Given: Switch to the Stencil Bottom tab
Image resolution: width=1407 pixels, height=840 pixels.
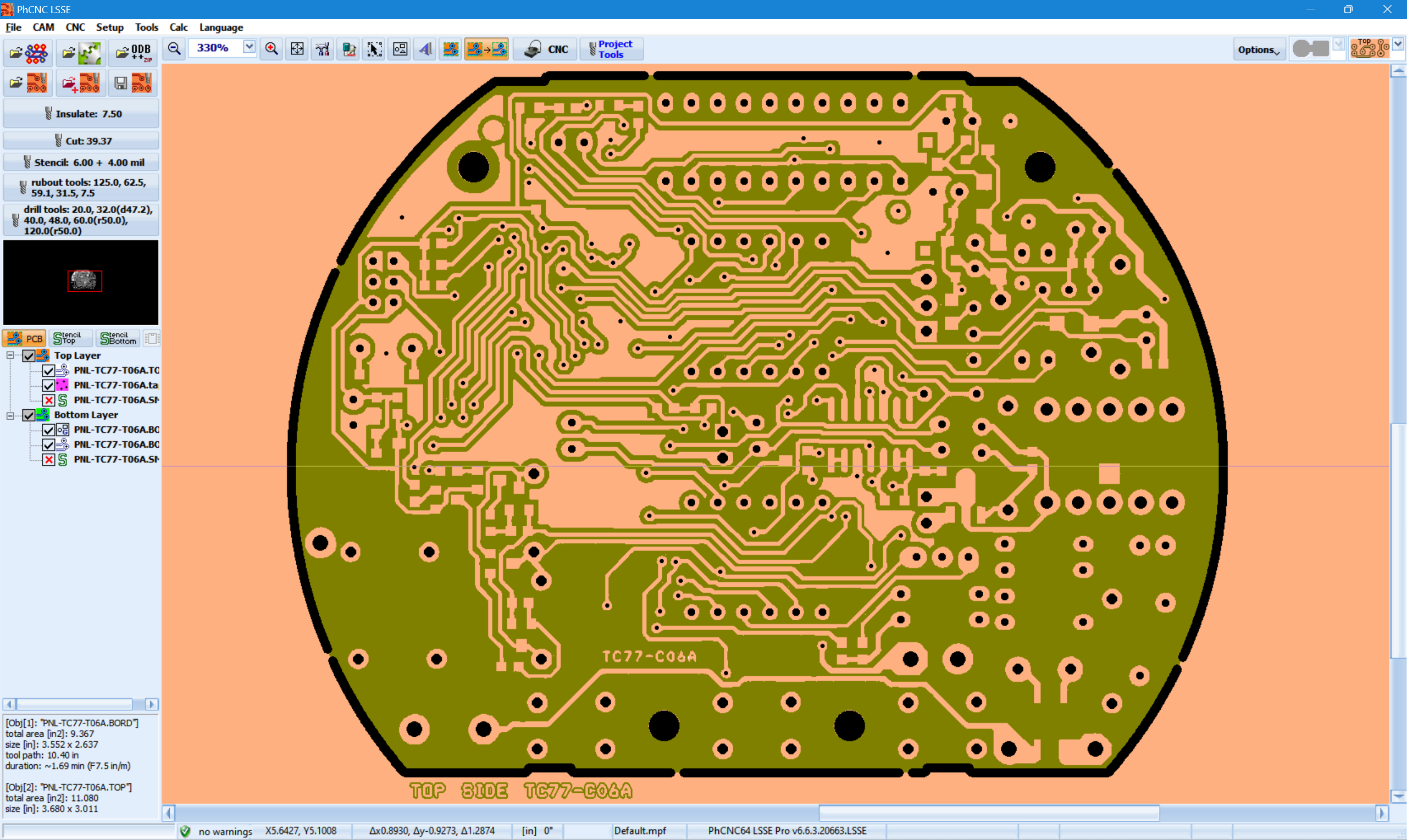Looking at the screenshot, I should pos(118,338).
